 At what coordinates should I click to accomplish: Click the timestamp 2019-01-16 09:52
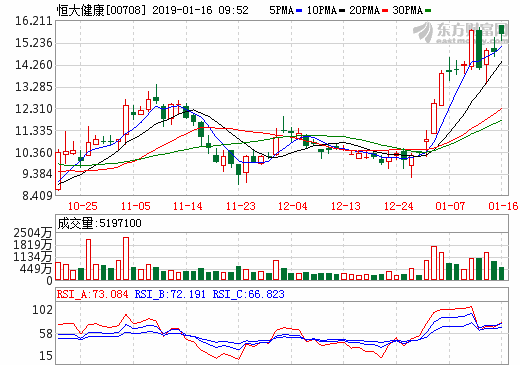coord(200,10)
